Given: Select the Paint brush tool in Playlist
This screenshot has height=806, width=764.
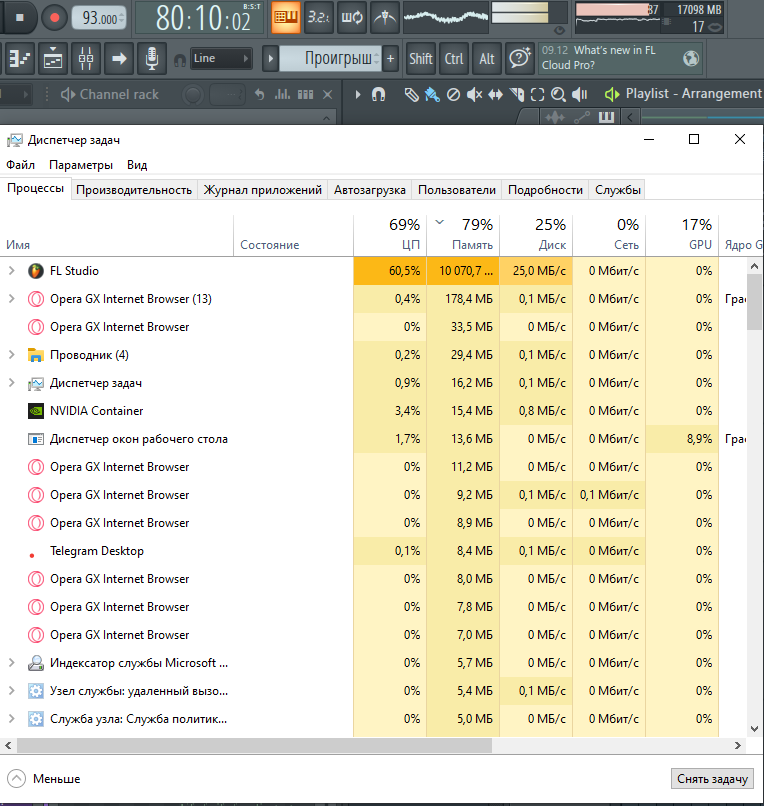Looking at the screenshot, I should (432, 95).
